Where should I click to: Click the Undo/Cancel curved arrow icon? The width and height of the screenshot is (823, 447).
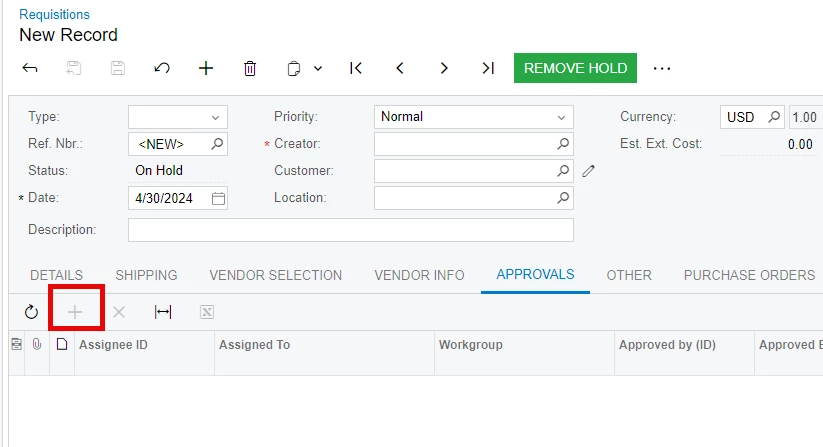click(162, 68)
